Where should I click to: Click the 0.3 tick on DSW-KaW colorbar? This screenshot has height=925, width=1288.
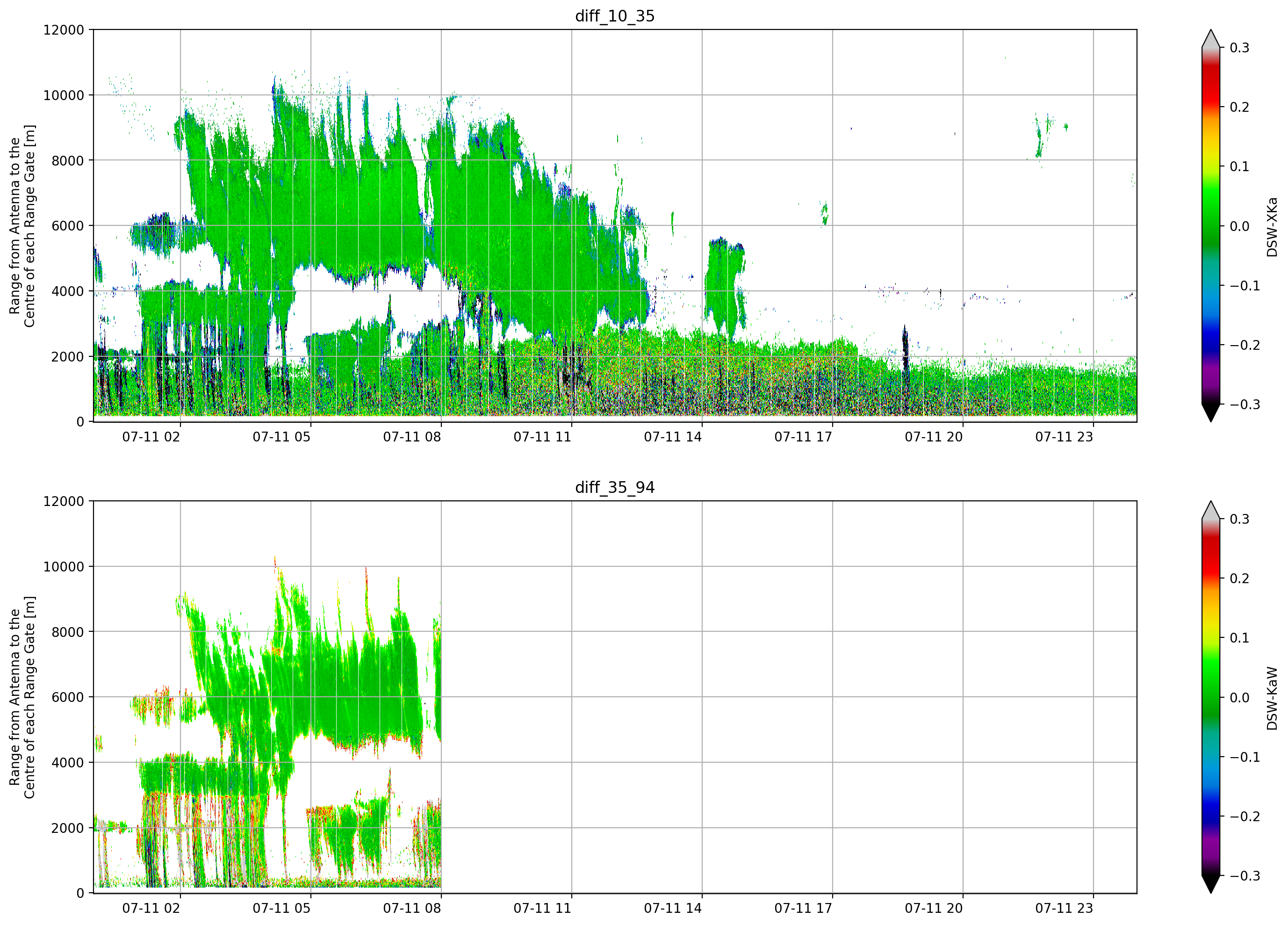click(x=1240, y=519)
